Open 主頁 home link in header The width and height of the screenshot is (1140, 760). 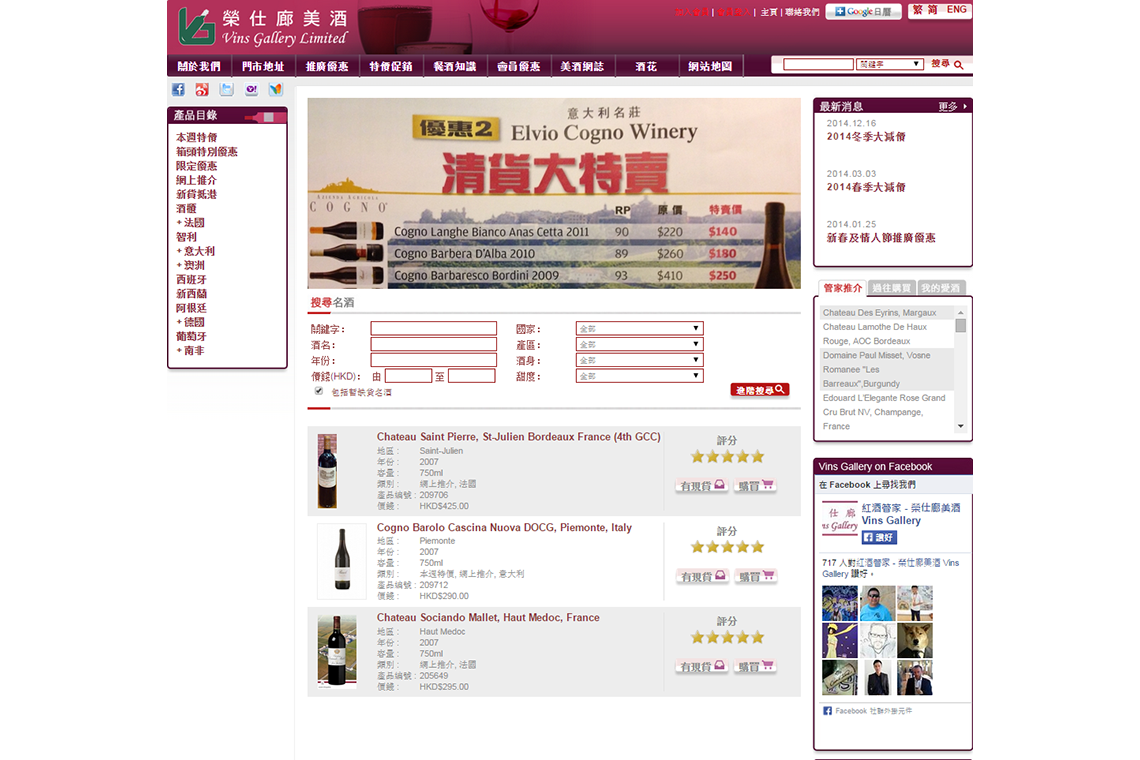(x=768, y=12)
